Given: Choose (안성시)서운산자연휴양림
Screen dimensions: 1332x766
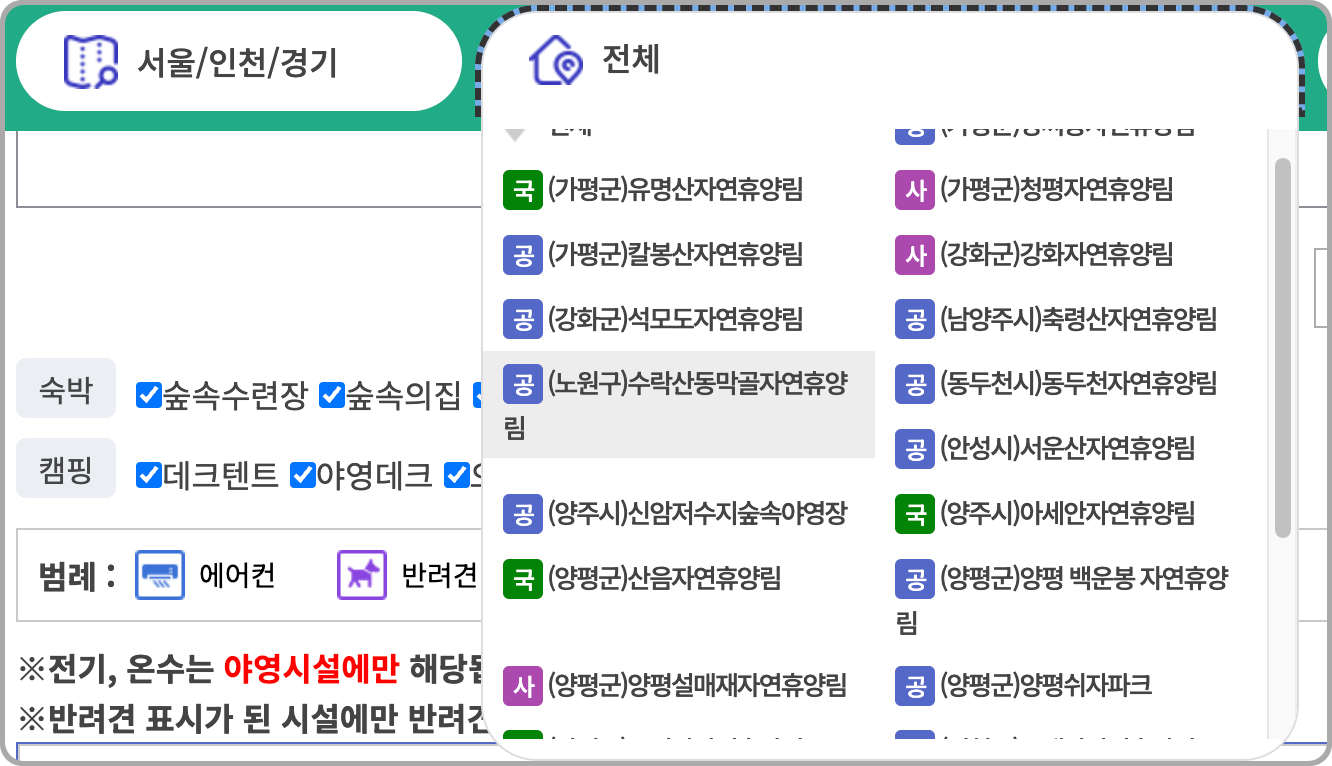Looking at the screenshot, I should tap(1070, 448).
